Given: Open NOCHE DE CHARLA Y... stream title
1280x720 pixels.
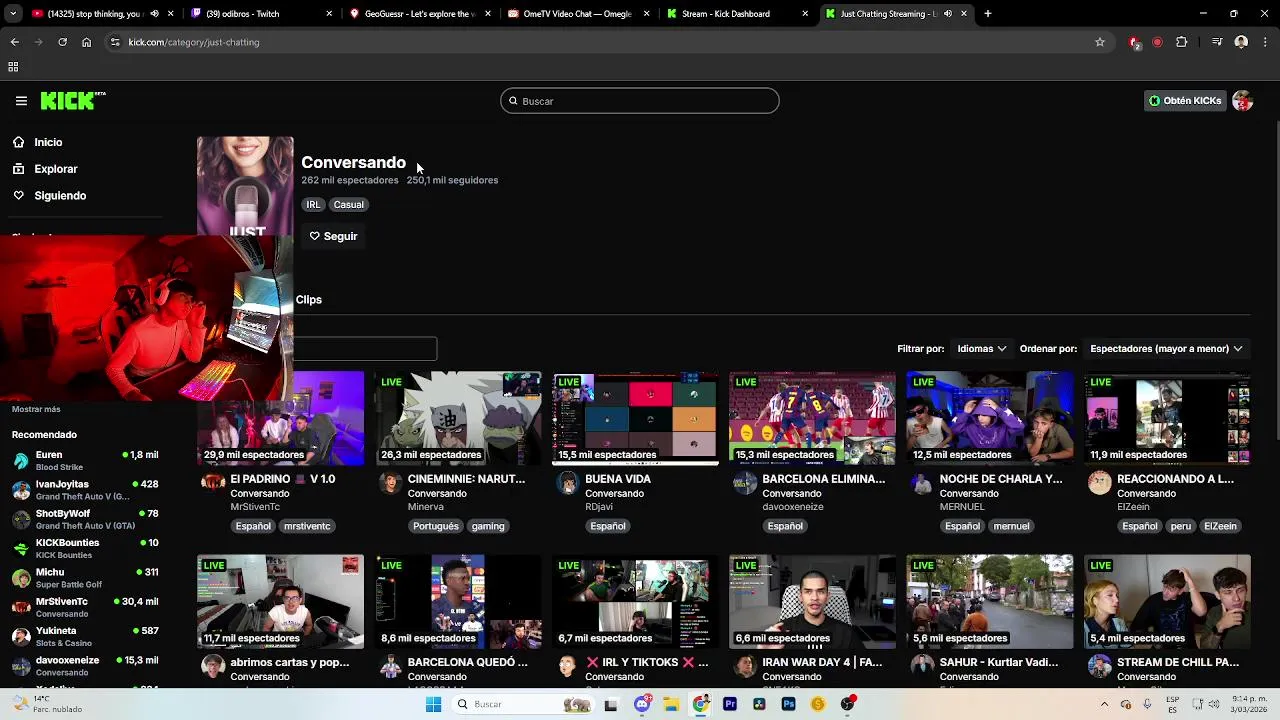Looking at the screenshot, I should (1001, 479).
